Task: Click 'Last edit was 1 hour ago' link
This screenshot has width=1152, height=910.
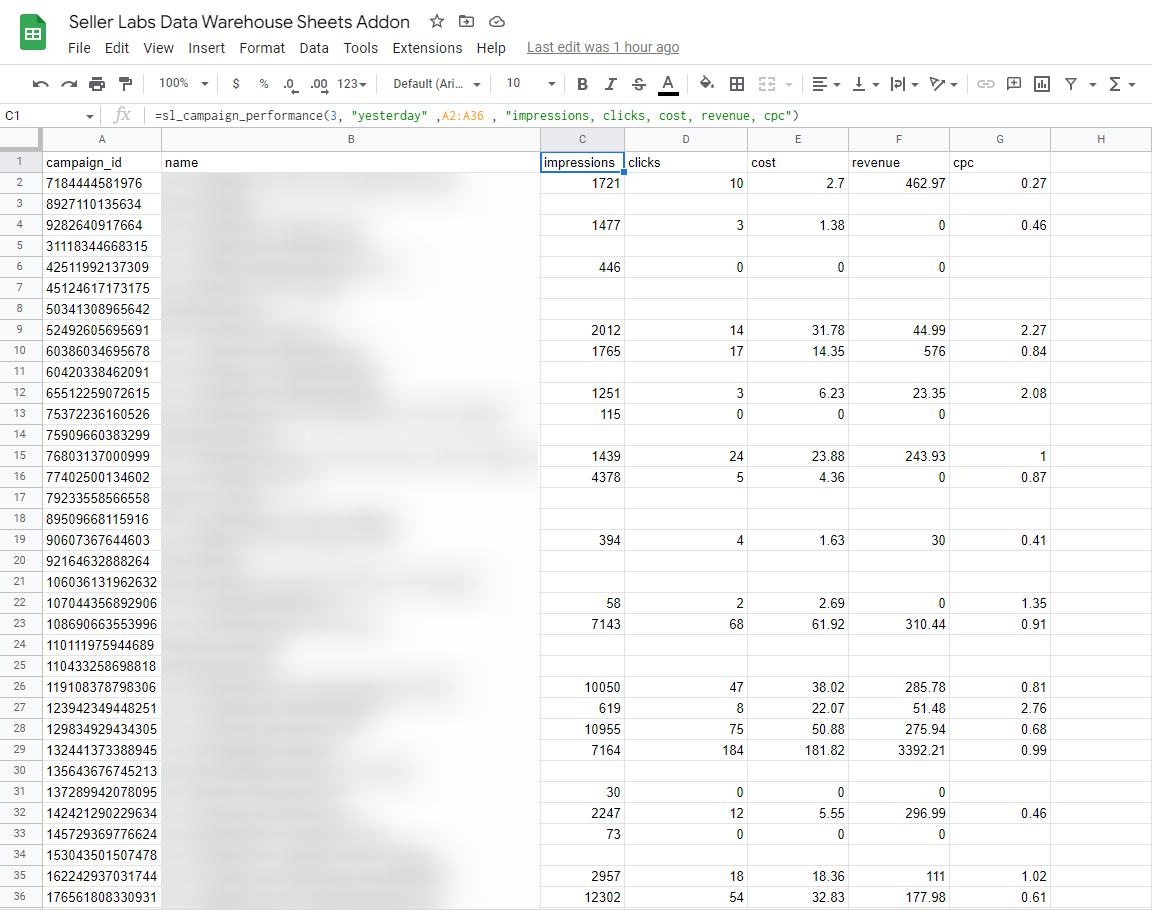Action: [603, 47]
